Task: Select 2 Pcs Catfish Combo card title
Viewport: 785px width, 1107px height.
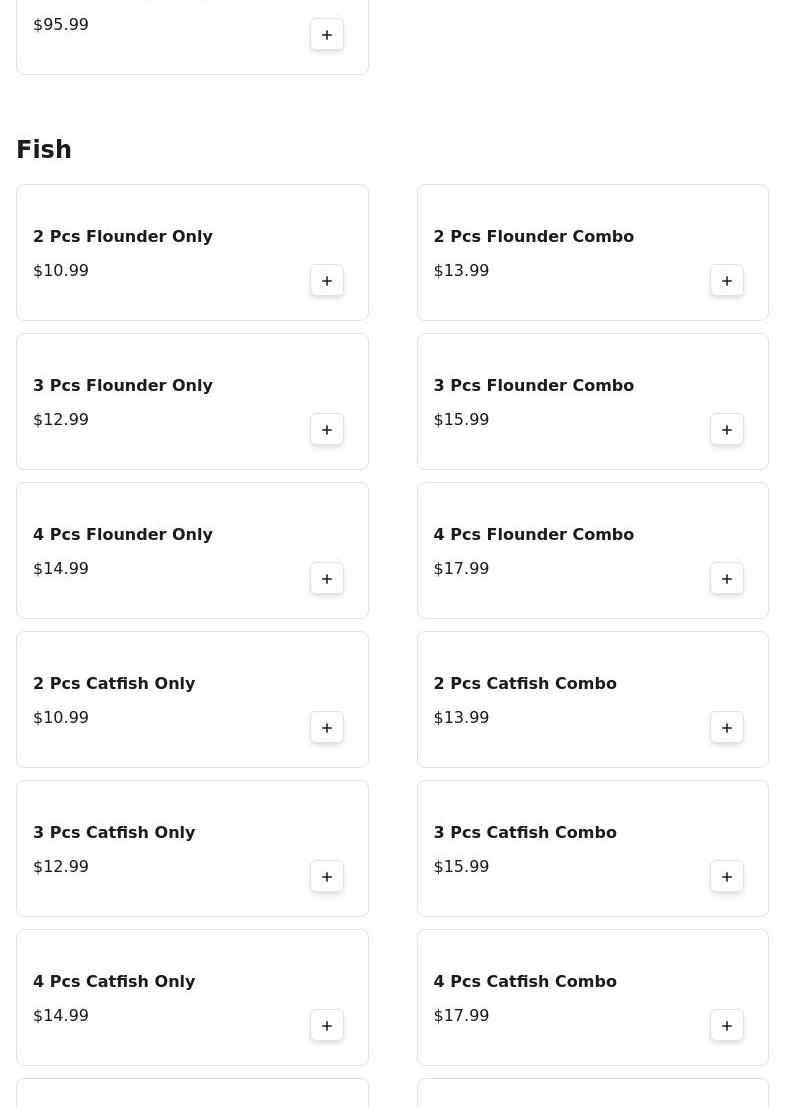Action: (x=525, y=683)
